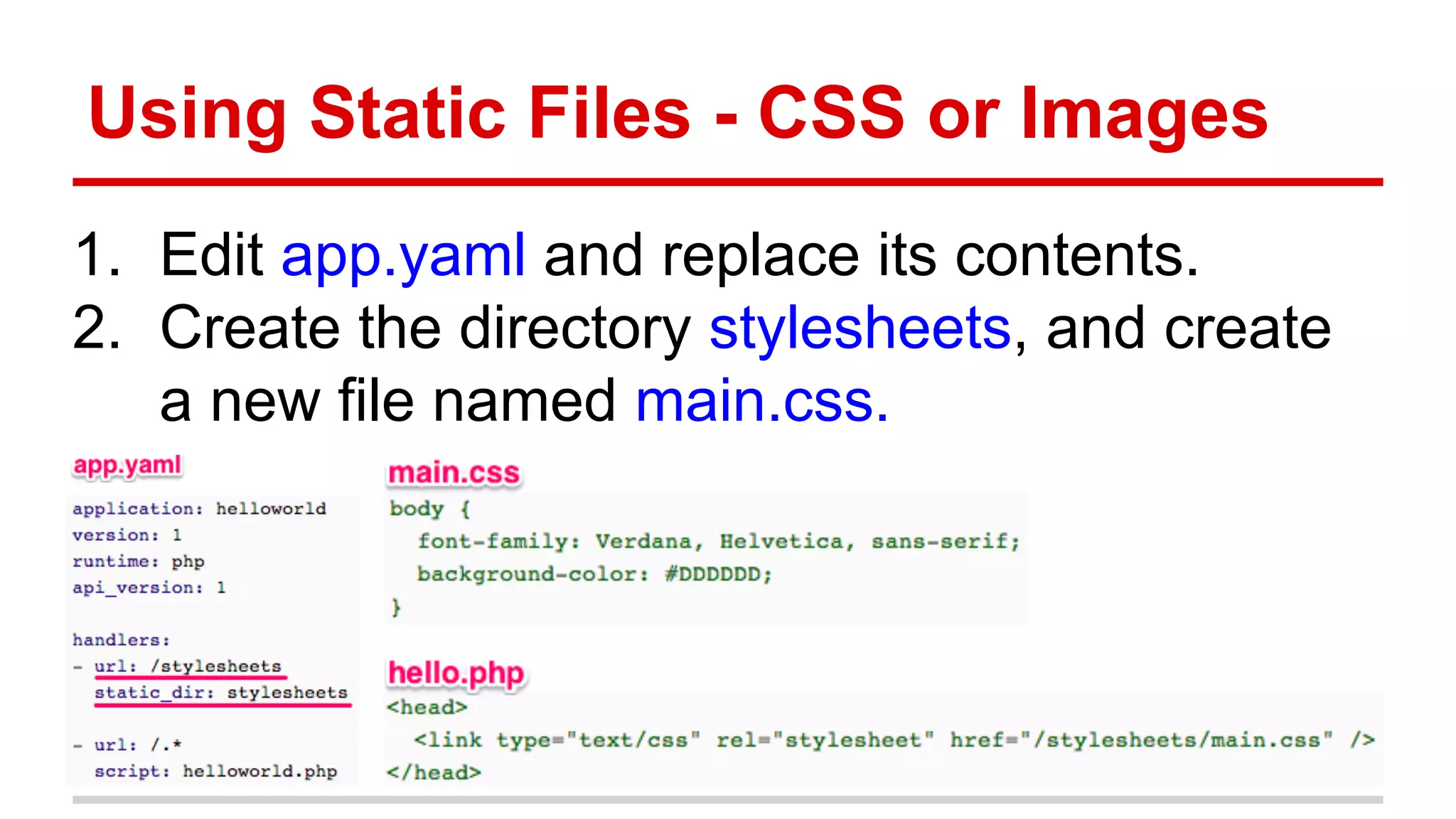Click the blue 'app.yaml' word in step 1

(x=403, y=257)
